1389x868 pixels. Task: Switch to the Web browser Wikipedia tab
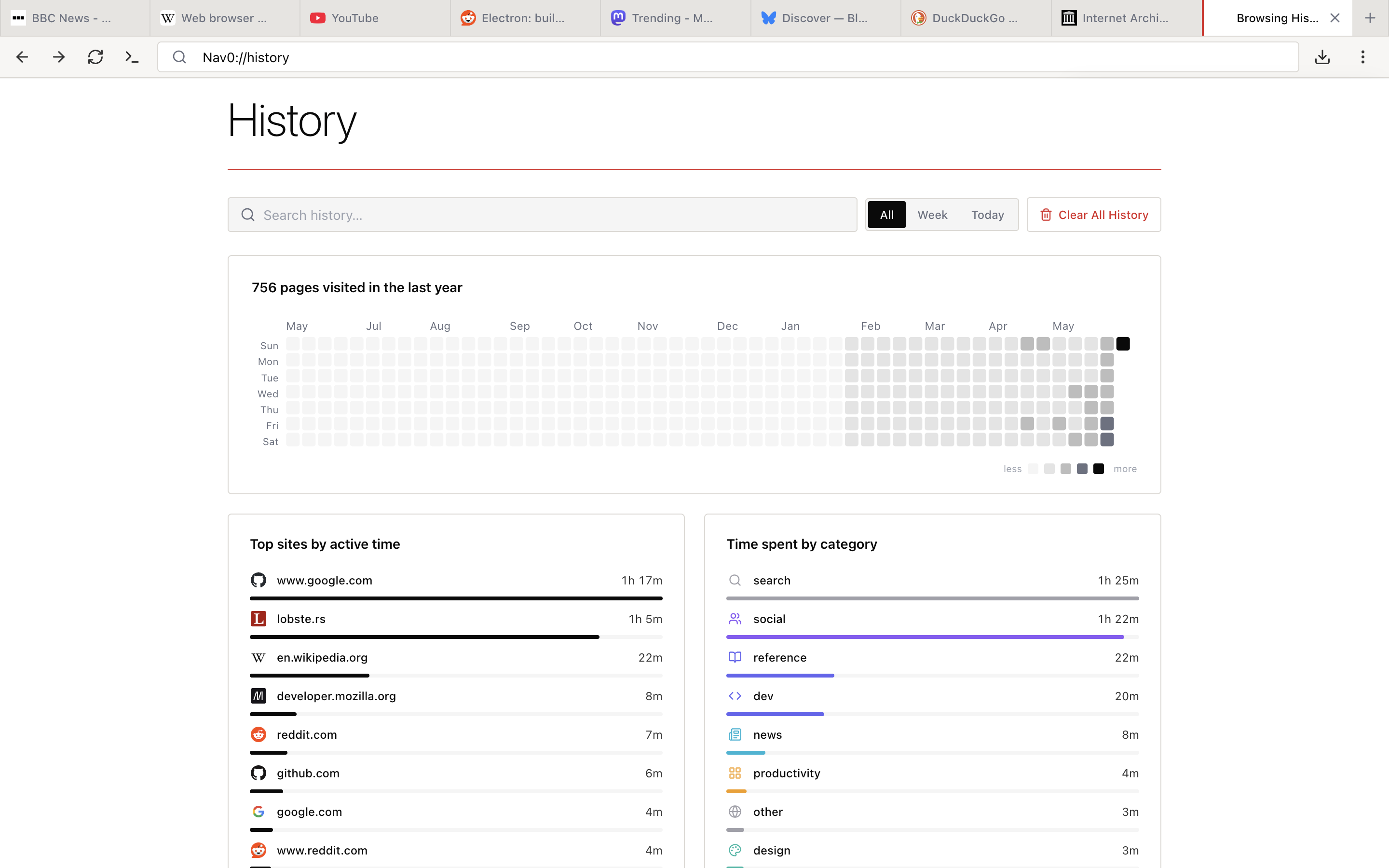pyautogui.click(x=224, y=18)
